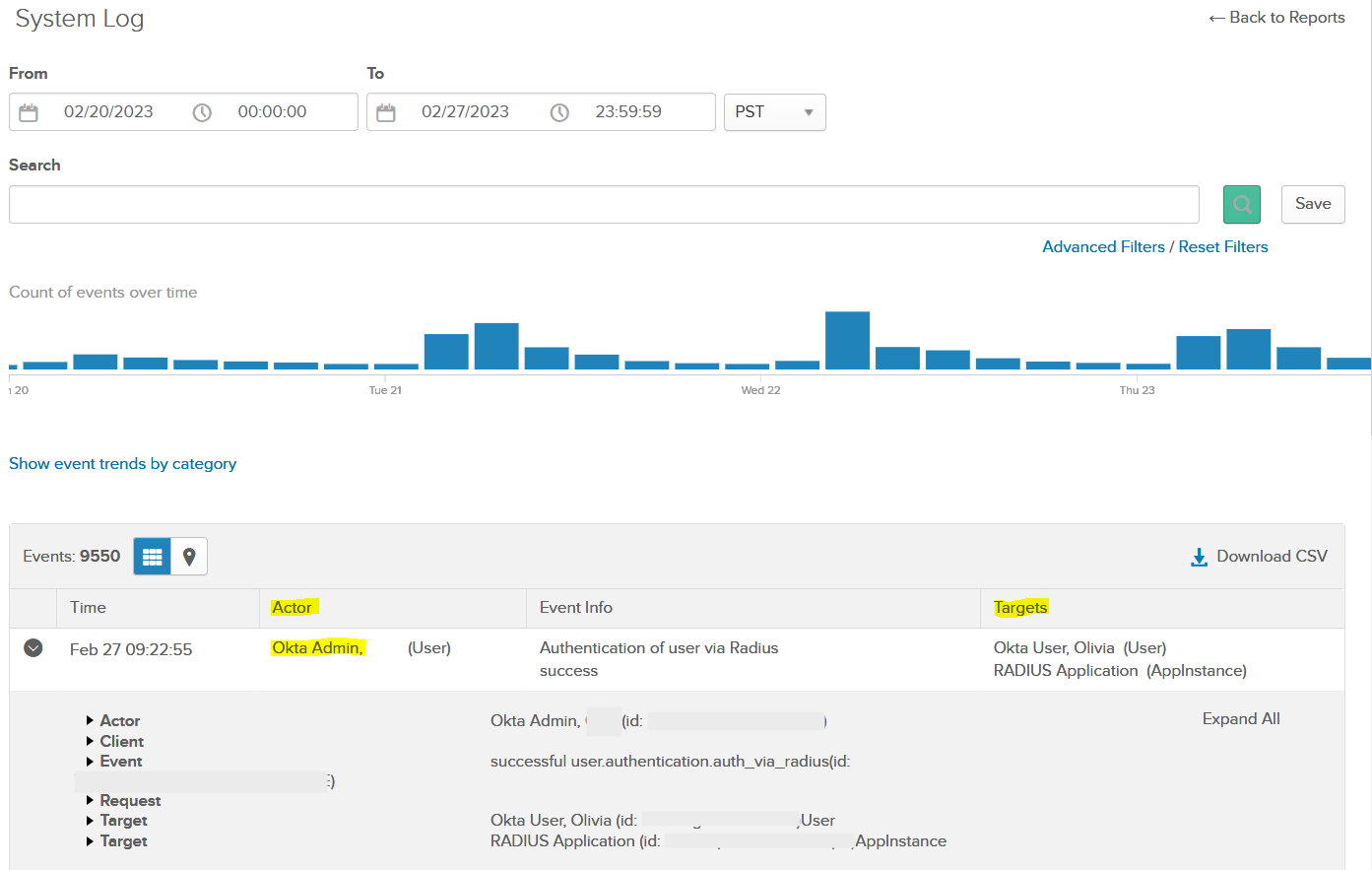Go back via Back to Reports link
The height and width of the screenshot is (870, 1372).
pyautogui.click(x=1276, y=18)
